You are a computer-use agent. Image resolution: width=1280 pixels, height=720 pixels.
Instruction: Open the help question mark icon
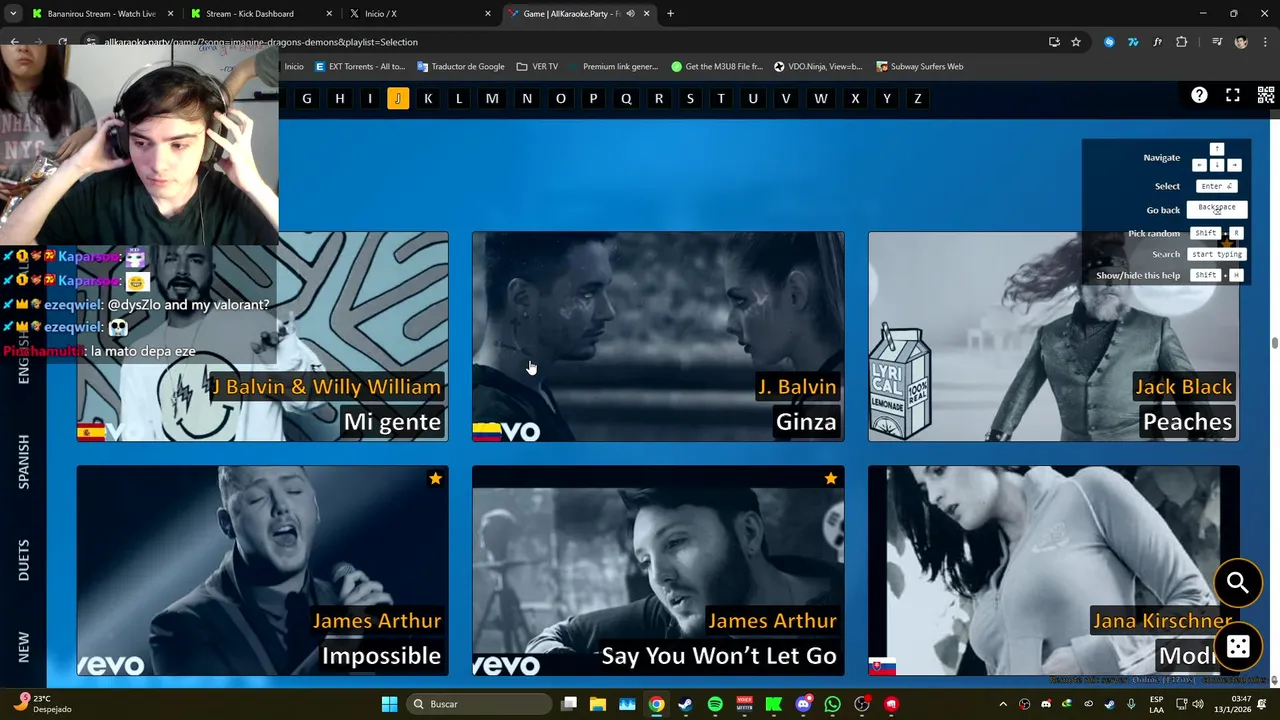(1199, 95)
